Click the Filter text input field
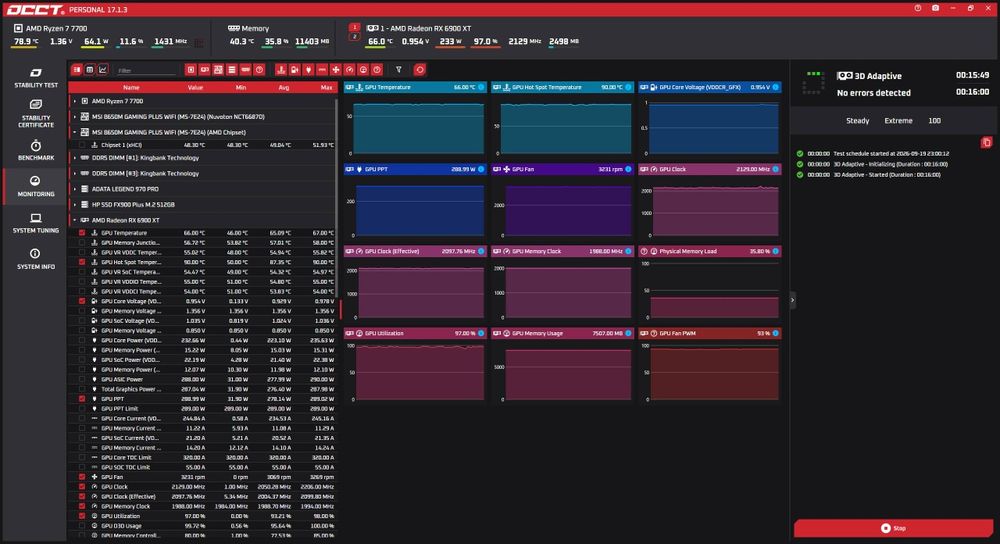This screenshot has width=1000, height=544. [145, 70]
